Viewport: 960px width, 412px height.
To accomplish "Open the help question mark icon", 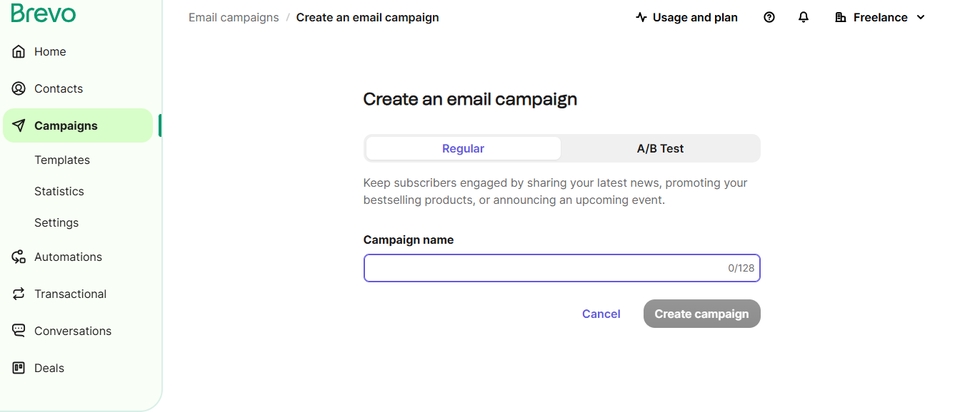I will 769,17.
